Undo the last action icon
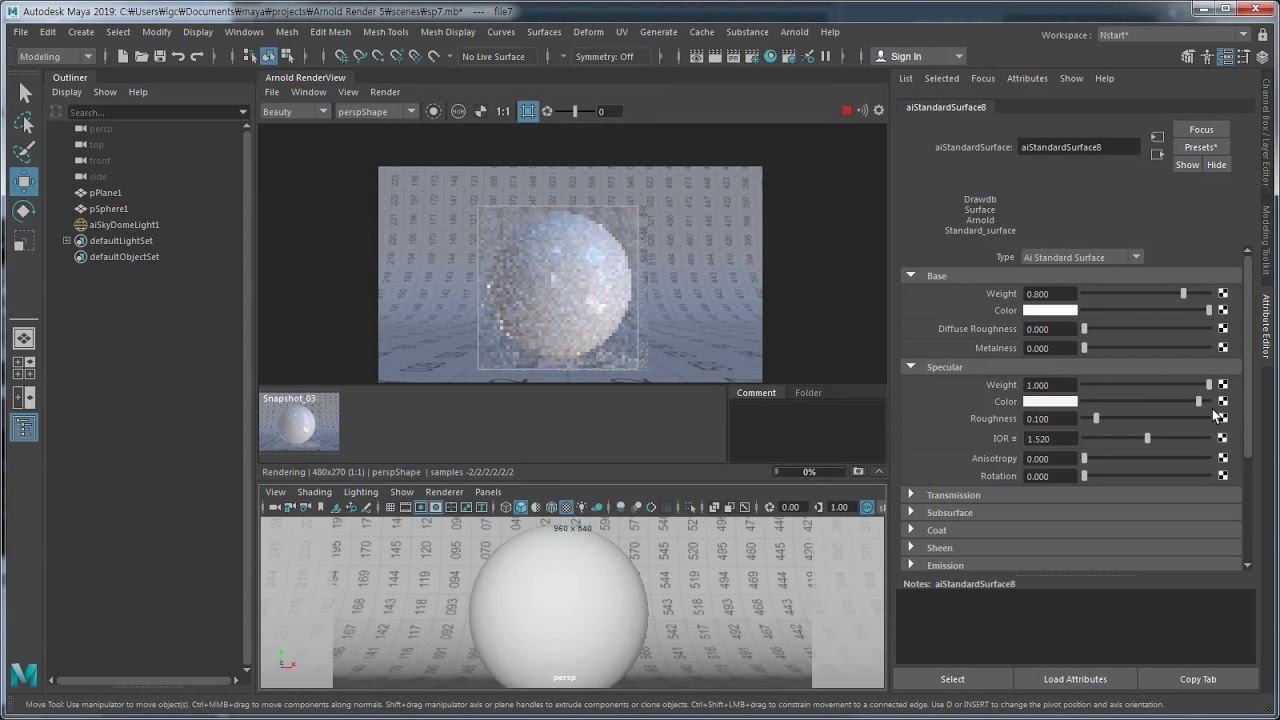Viewport: 1280px width, 720px height. pyautogui.click(x=178, y=56)
